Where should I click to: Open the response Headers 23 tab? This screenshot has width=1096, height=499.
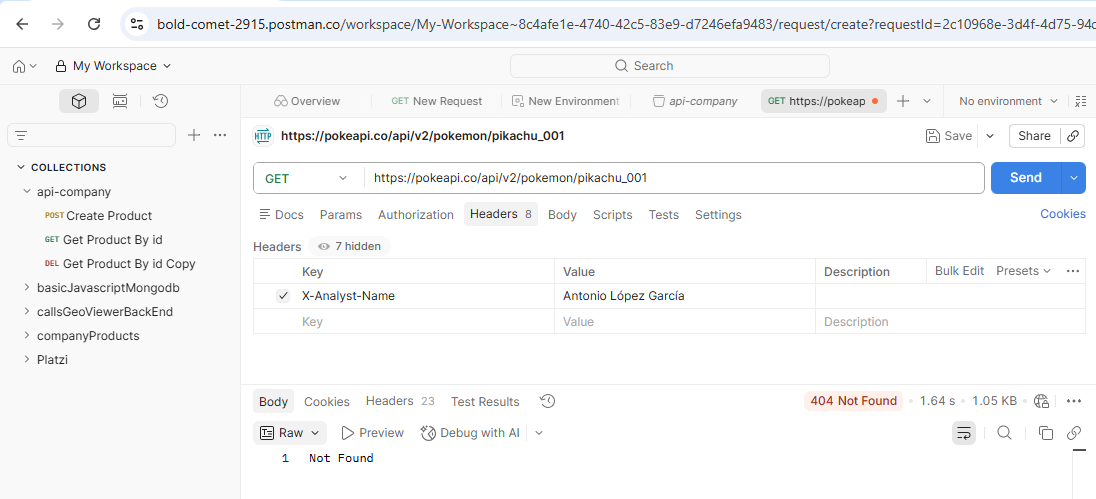(400, 401)
